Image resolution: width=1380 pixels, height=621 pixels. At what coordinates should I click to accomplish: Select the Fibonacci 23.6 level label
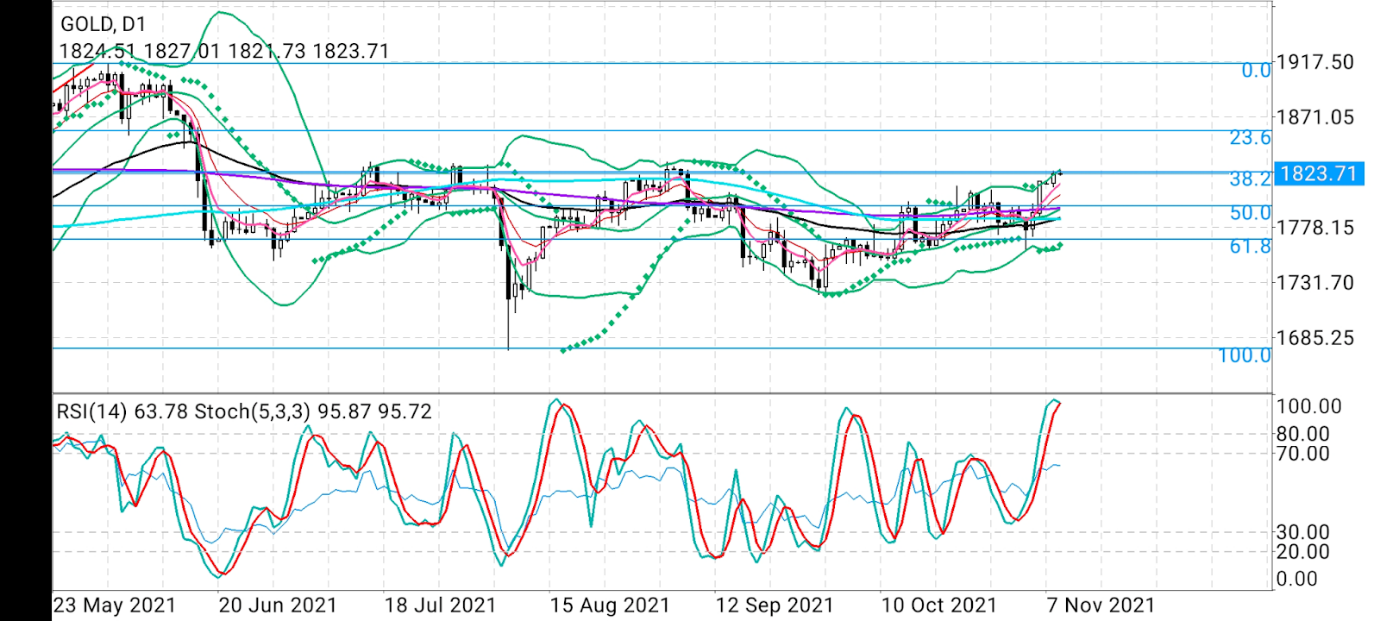pos(1250,138)
